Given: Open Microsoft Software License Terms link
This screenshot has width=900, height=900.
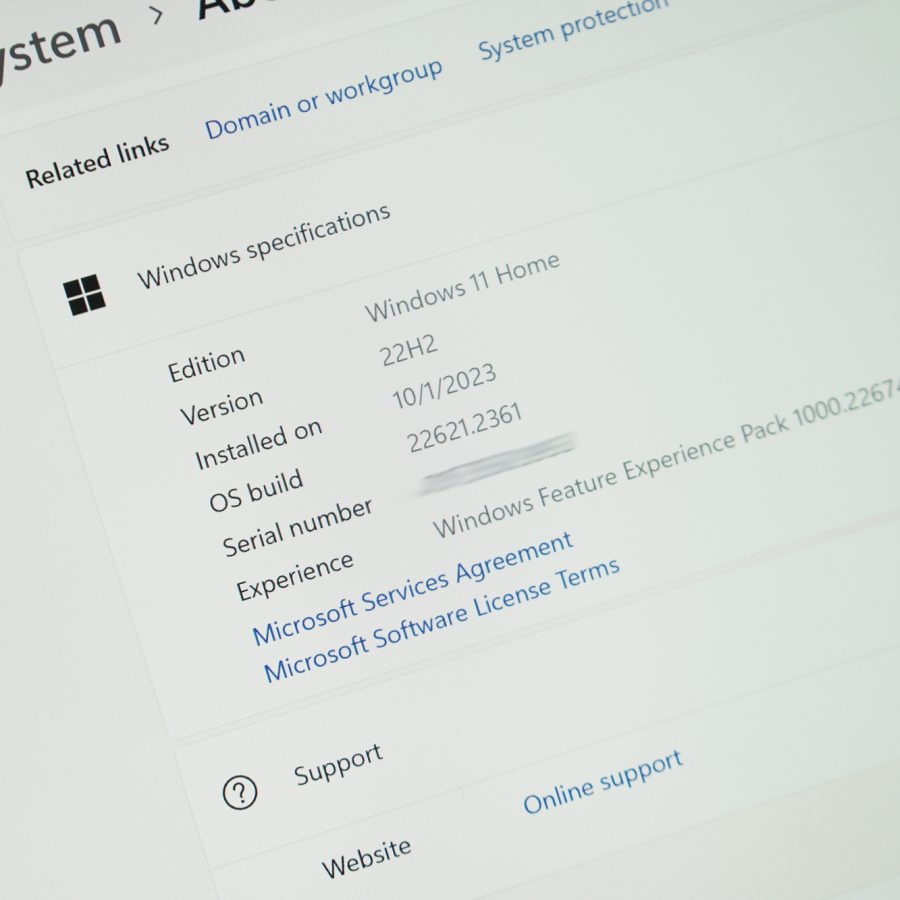Looking at the screenshot, I should 441,619.
